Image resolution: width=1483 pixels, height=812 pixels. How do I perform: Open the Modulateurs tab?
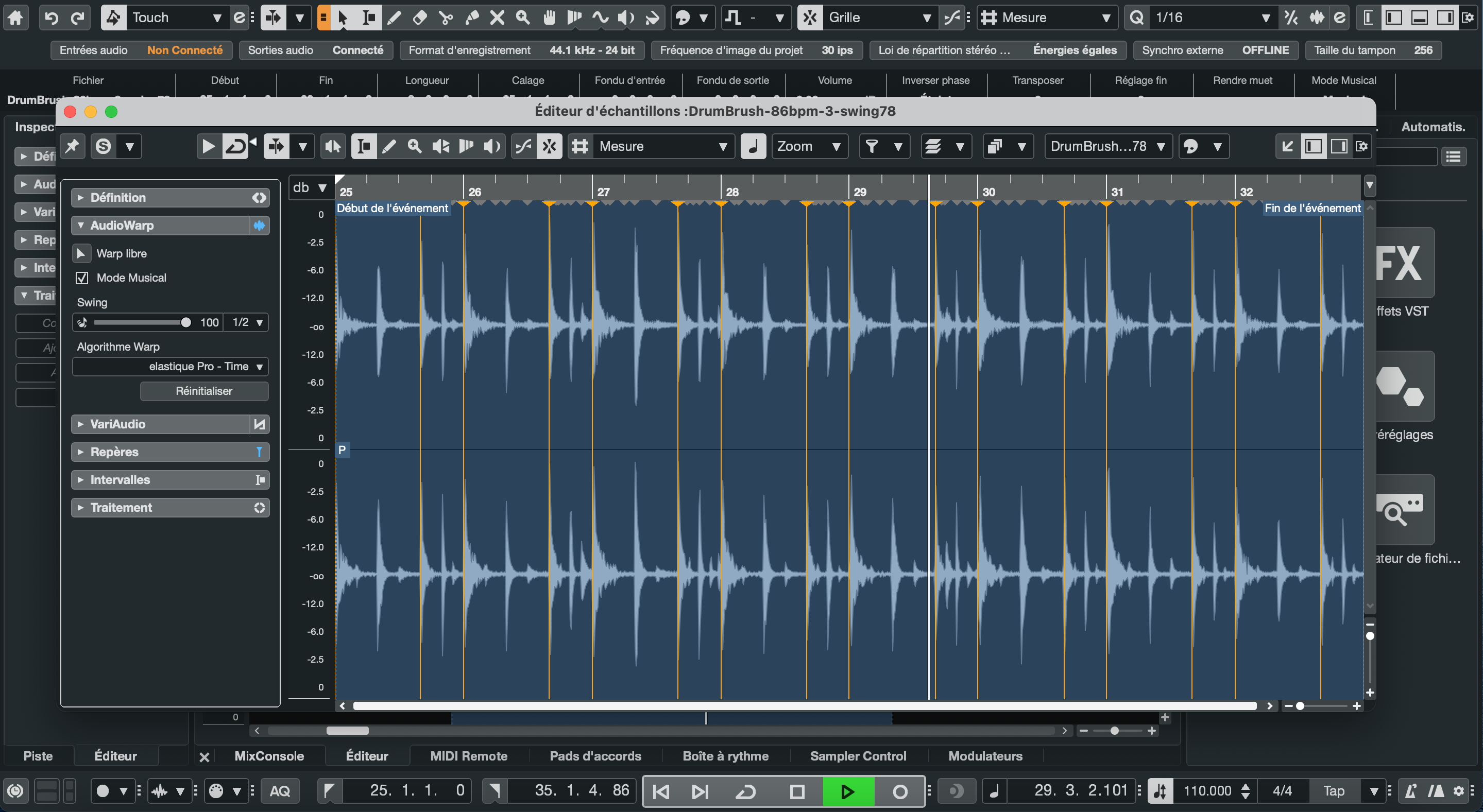[x=985, y=756]
